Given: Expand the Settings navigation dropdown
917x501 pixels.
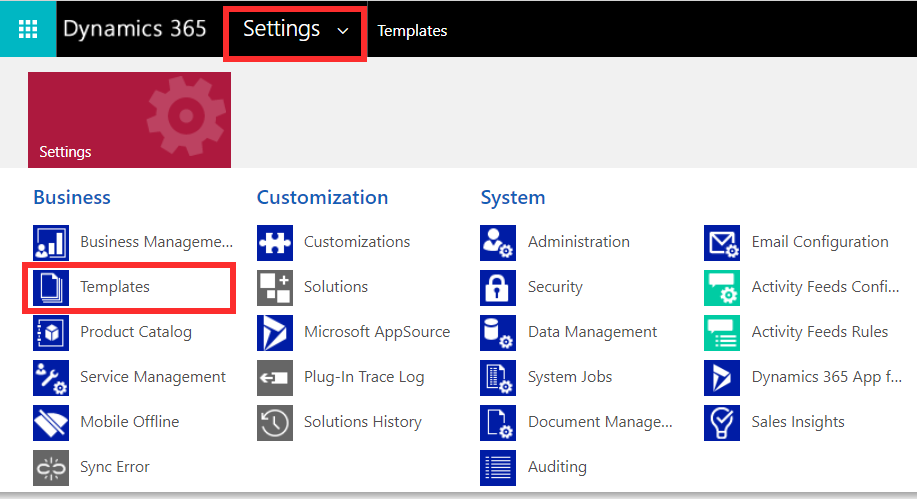Looking at the screenshot, I should tap(295, 30).
